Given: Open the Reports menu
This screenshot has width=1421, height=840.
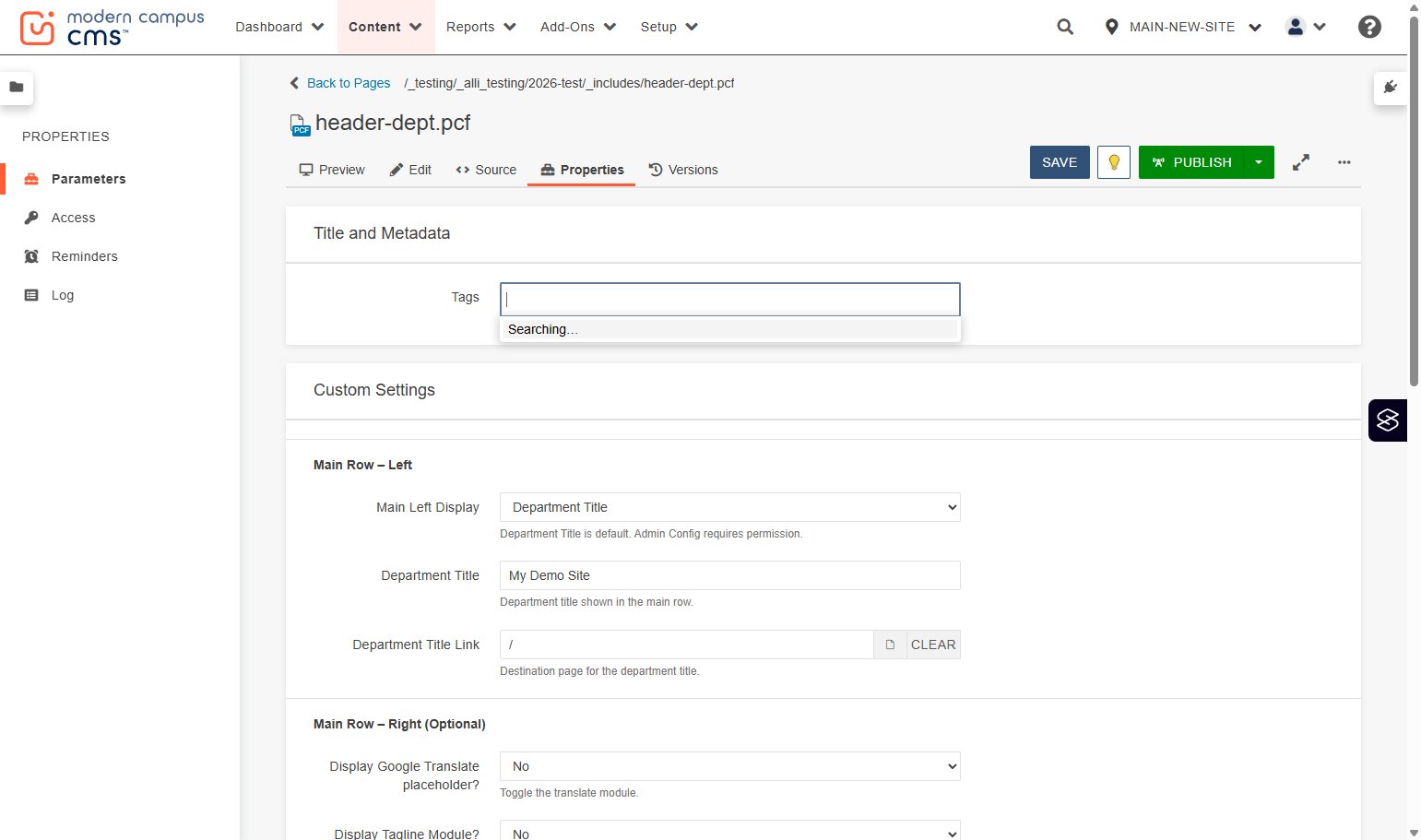Looking at the screenshot, I should click(480, 27).
